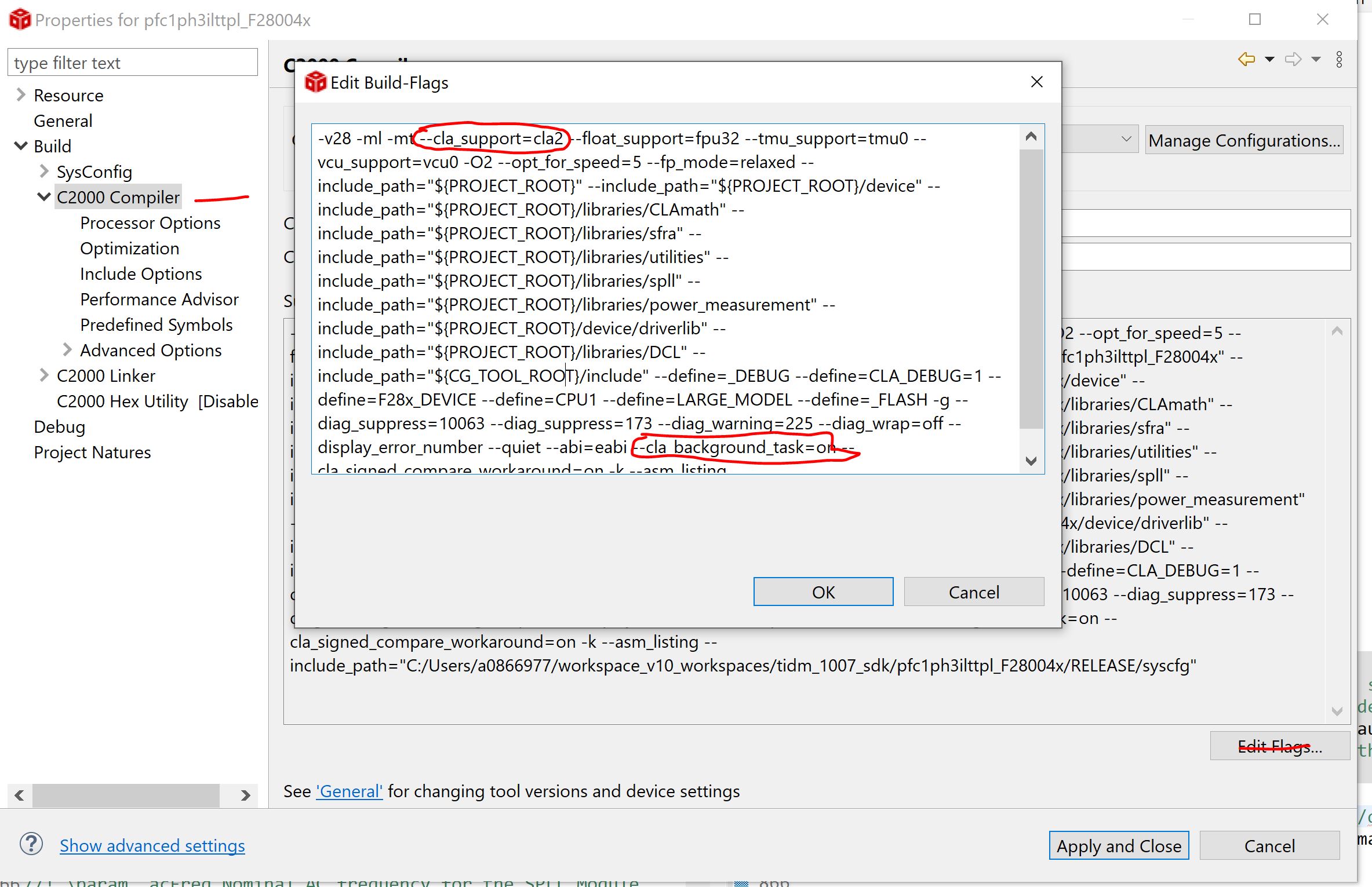Close the Edit Build-Flags dialog
The image size is (1372, 887).
[1036, 82]
